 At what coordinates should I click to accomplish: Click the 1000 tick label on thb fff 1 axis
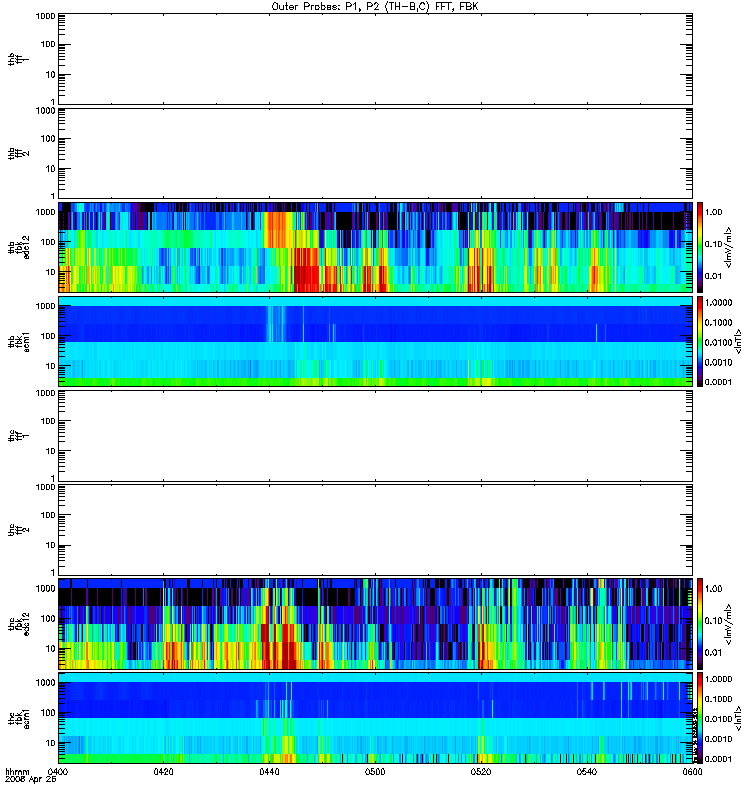(45, 16)
